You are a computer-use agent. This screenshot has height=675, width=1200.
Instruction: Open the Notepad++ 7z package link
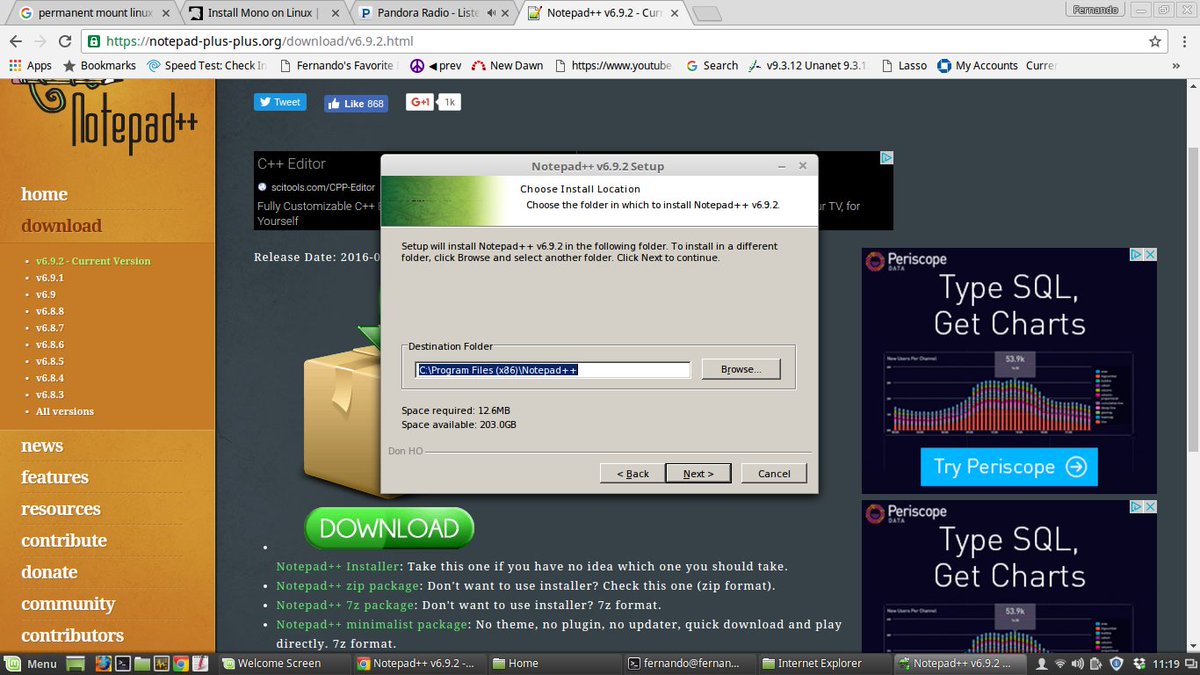pos(344,605)
